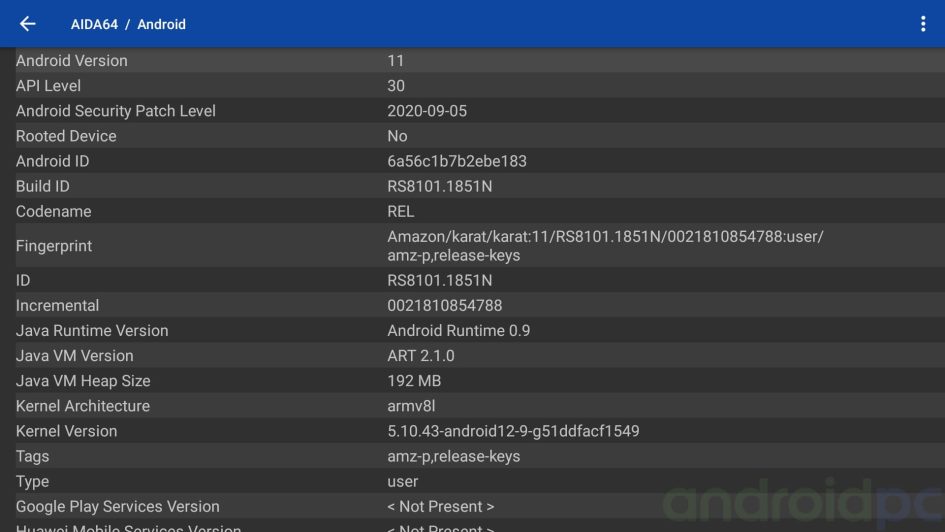This screenshot has width=945, height=532.
Task: Select the Kernel Version value
Action: tap(513, 431)
